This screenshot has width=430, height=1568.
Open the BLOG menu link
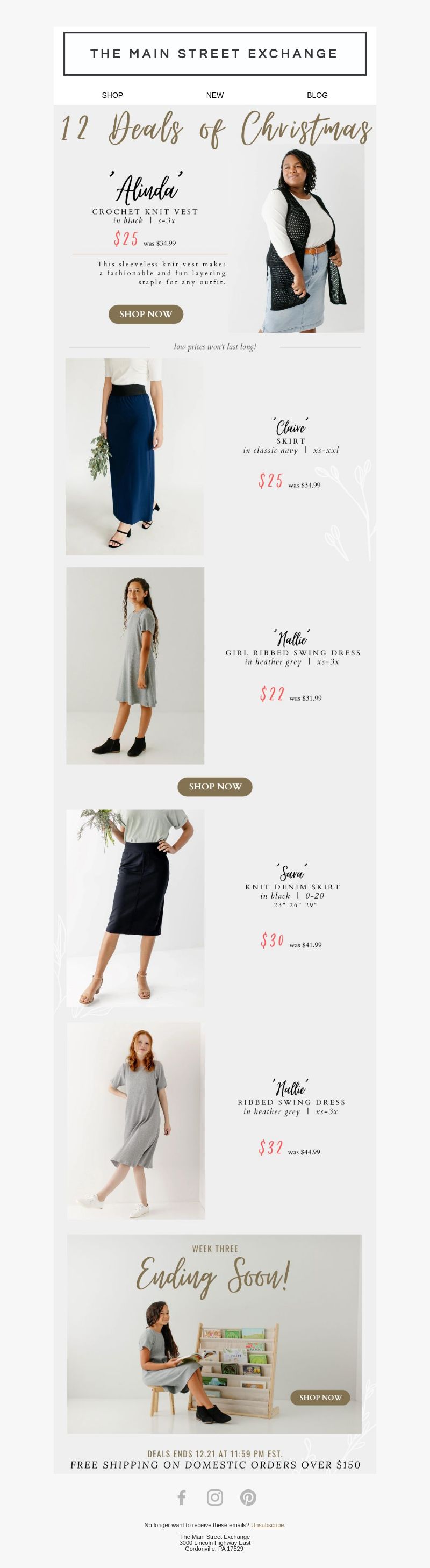click(318, 95)
